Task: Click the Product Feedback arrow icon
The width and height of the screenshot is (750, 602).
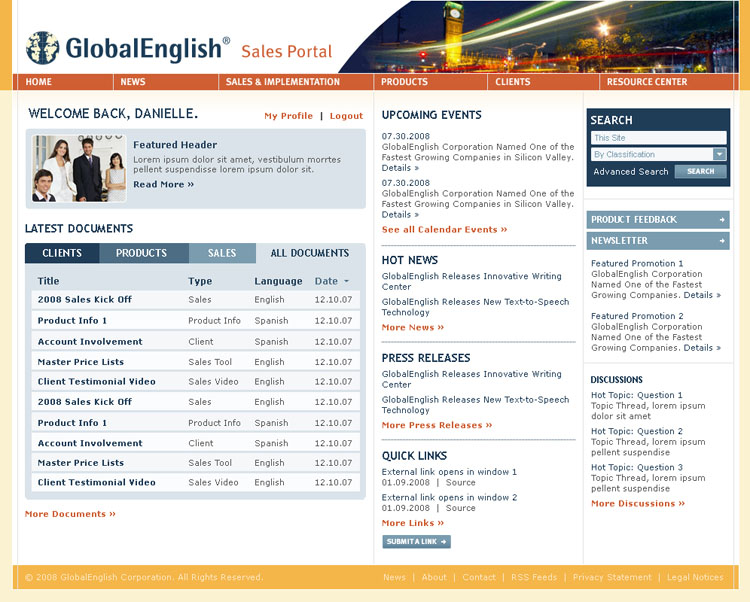Action: tap(722, 220)
